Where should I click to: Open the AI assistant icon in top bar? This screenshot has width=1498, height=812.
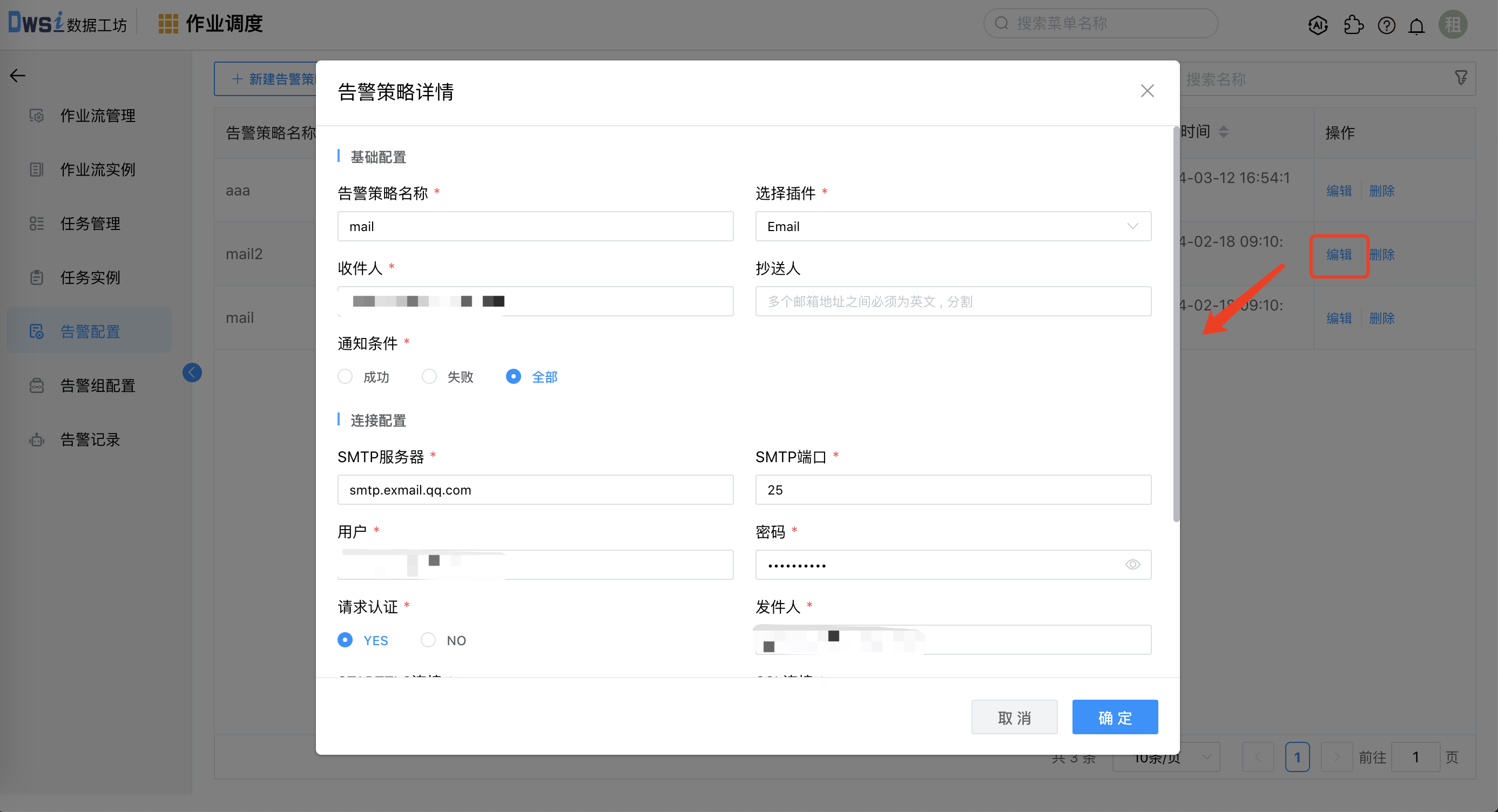click(1318, 25)
